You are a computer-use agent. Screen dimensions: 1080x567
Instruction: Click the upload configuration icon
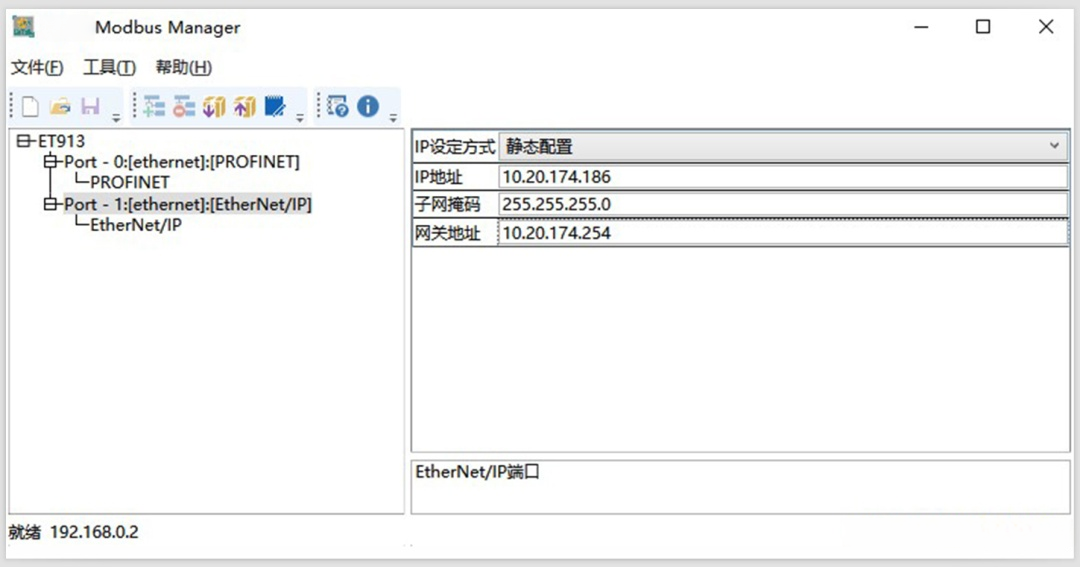pyautogui.click(x=245, y=107)
